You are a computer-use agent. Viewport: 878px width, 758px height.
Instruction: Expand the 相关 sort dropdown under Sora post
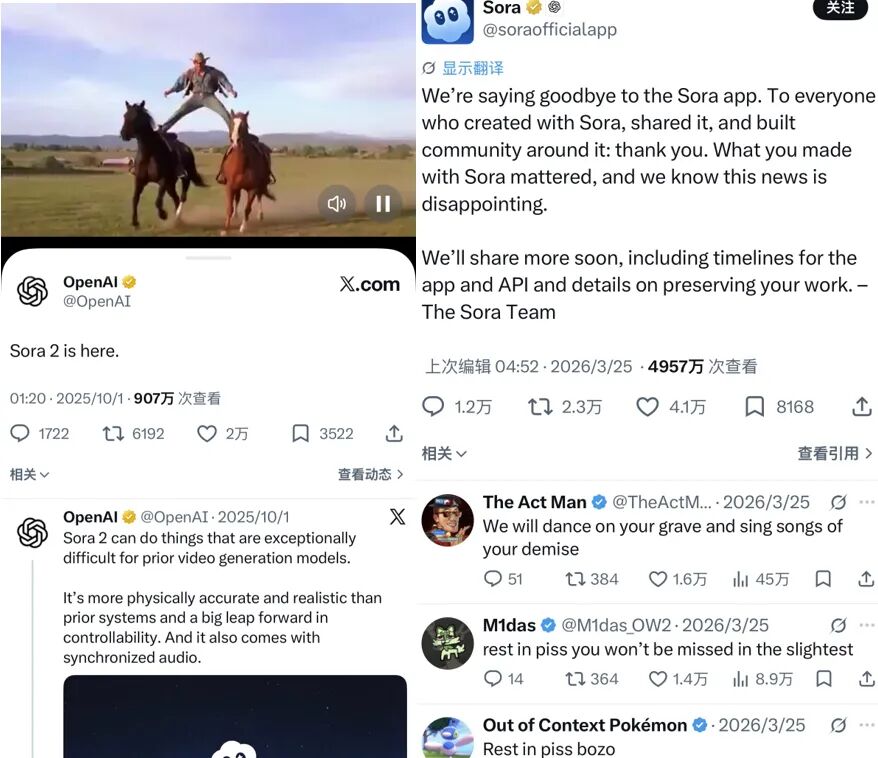tap(444, 453)
